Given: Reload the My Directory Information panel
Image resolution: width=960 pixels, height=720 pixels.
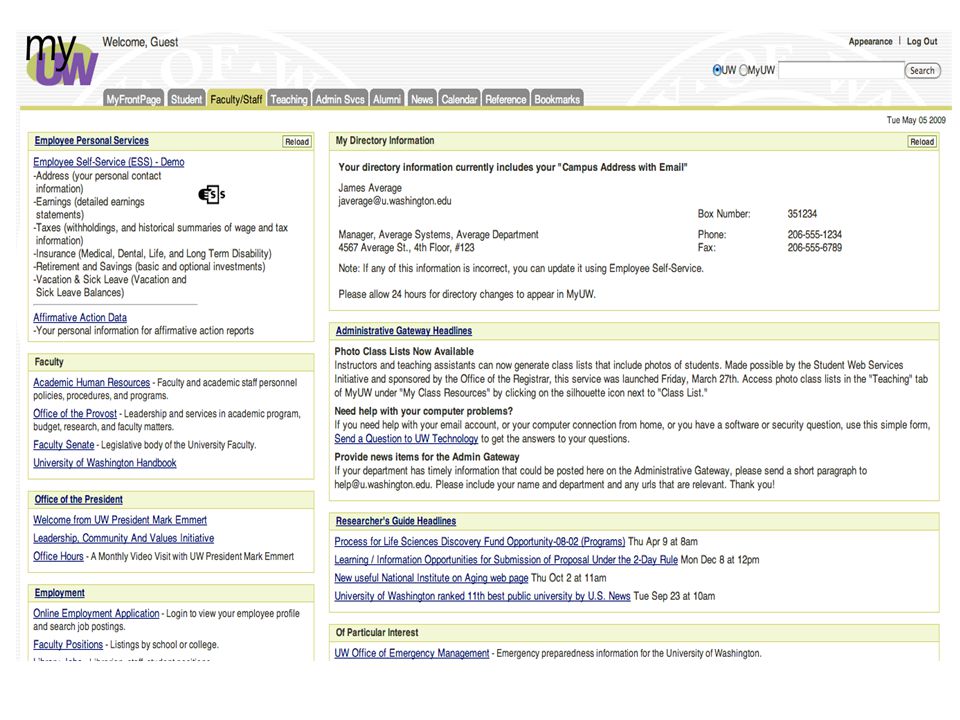Looking at the screenshot, I should (921, 141).
